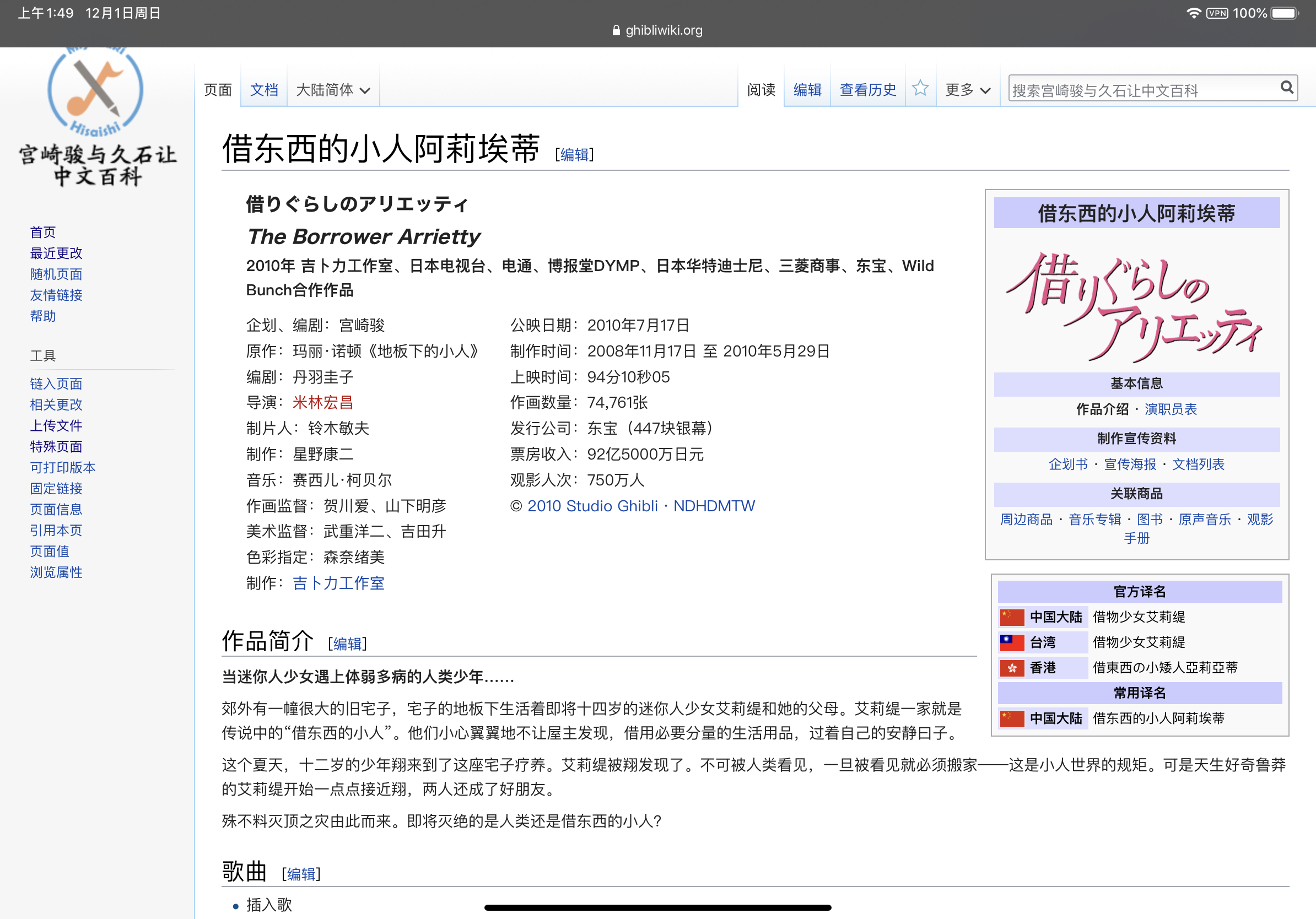Click the China flag beside 借东西的小人阿莉埃蒂
The width and height of the screenshot is (1316, 919).
[1012, 718]
